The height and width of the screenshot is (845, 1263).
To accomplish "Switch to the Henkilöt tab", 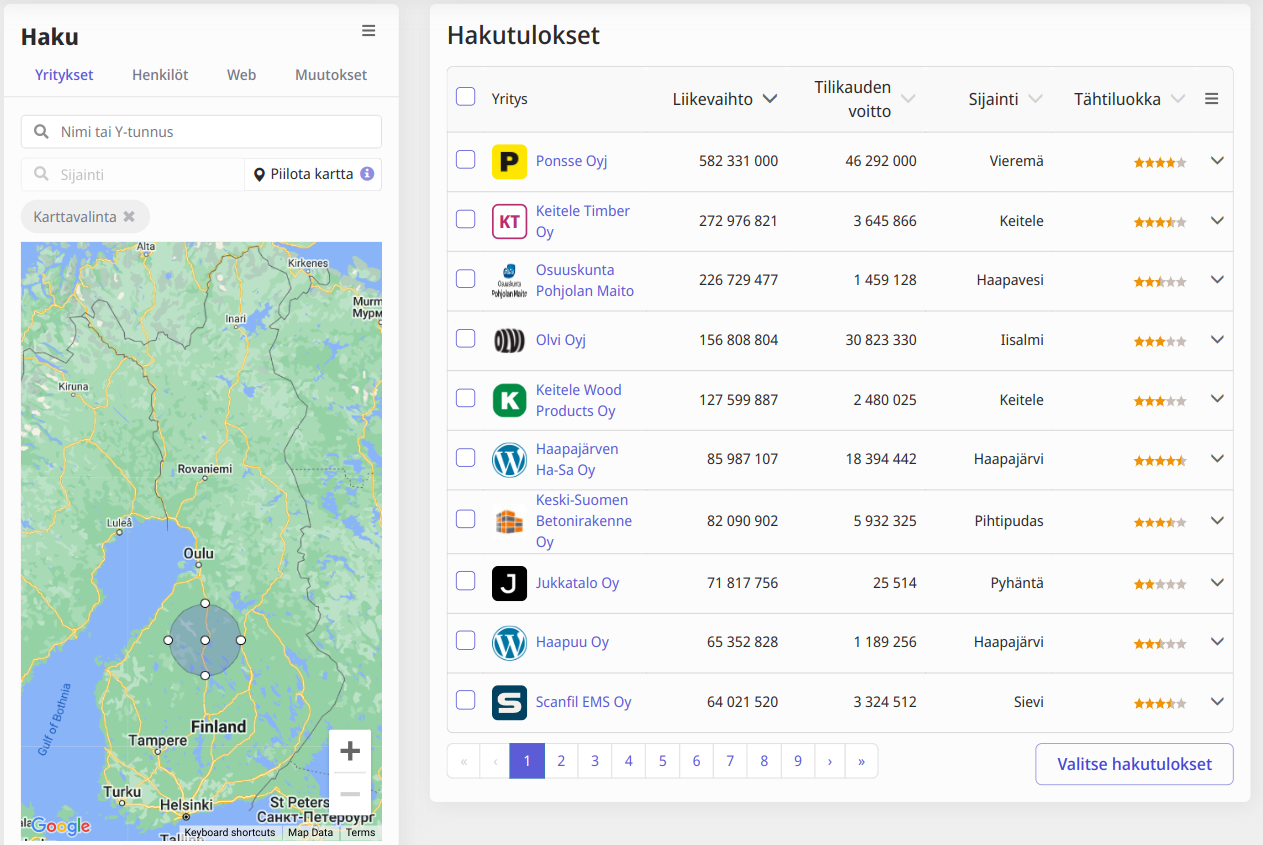I will (160, 75).
